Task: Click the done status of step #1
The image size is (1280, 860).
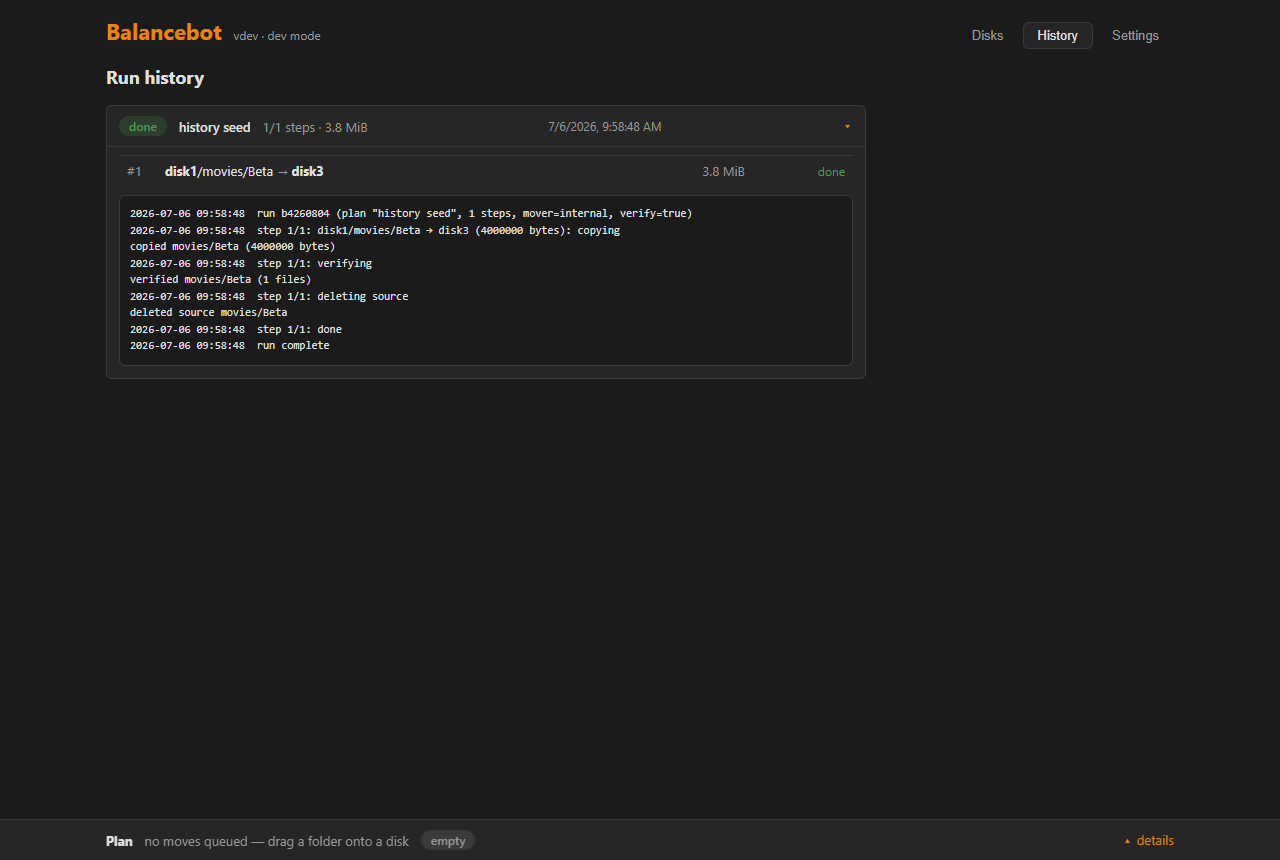Action: (x=831, y=172)
